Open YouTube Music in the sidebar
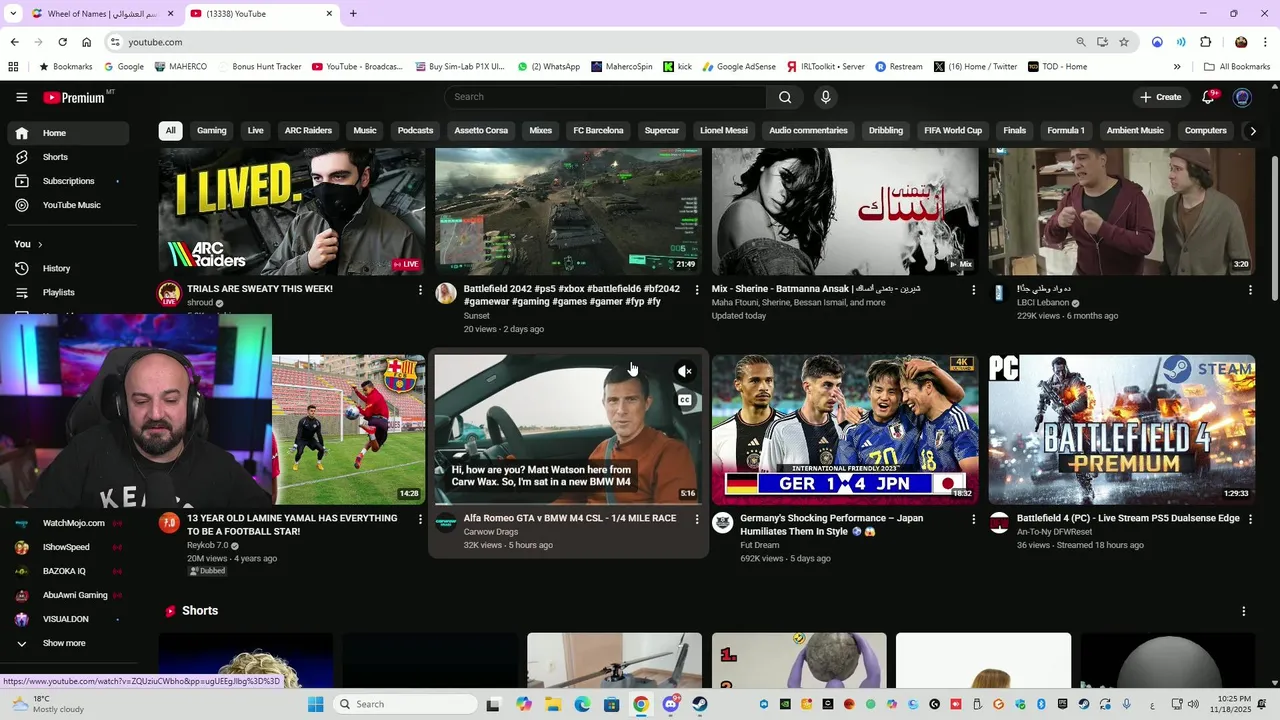The height and width of the screenshot is (720, 1280). coord(68,205)
